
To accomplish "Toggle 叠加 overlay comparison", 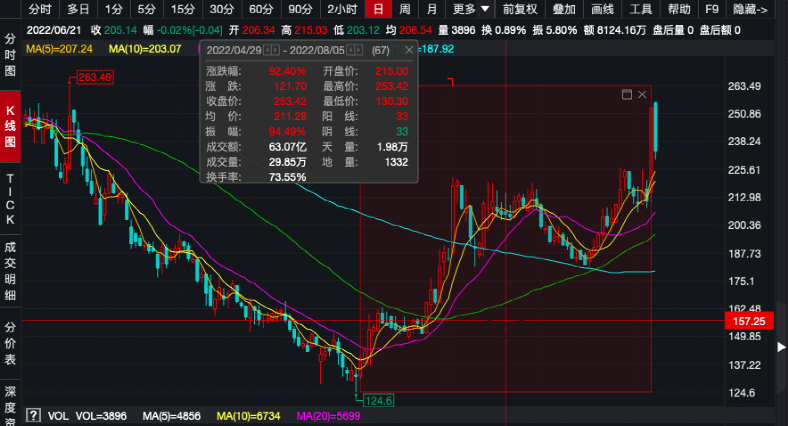I will (x=563, y=9).
